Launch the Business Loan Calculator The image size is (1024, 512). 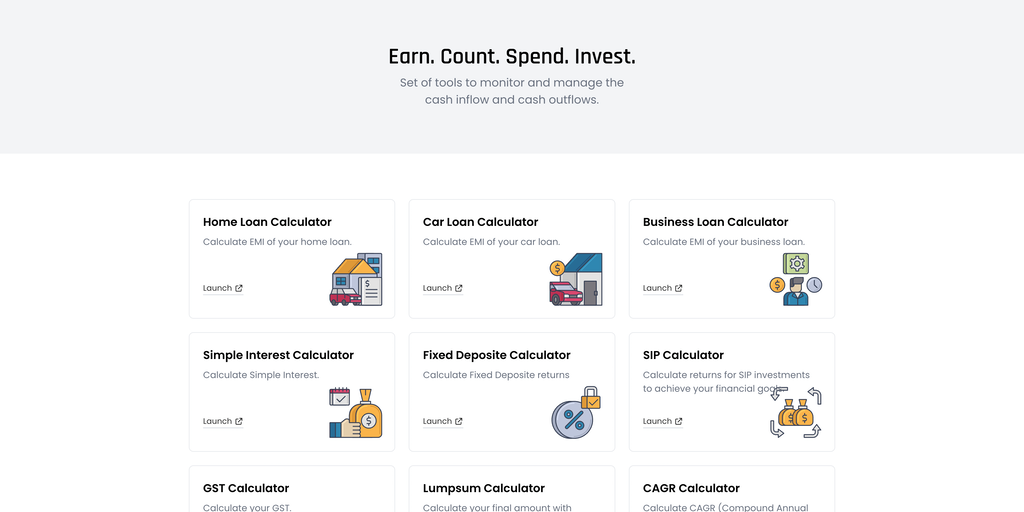pyautogui.click(x=658, y=288)
